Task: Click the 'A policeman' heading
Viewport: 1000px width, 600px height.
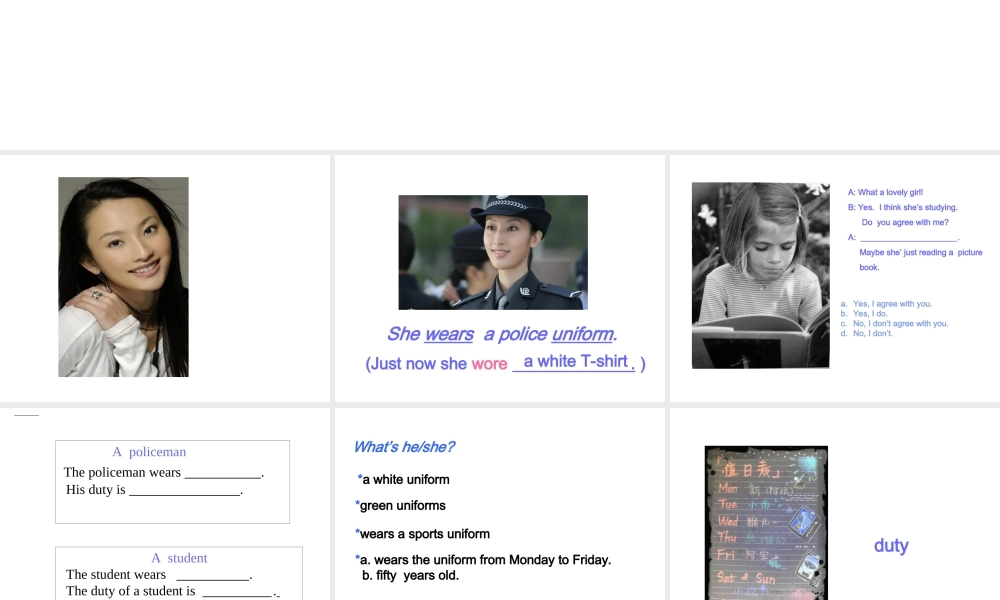Action: pyautogui.click(x=149, y=452)
